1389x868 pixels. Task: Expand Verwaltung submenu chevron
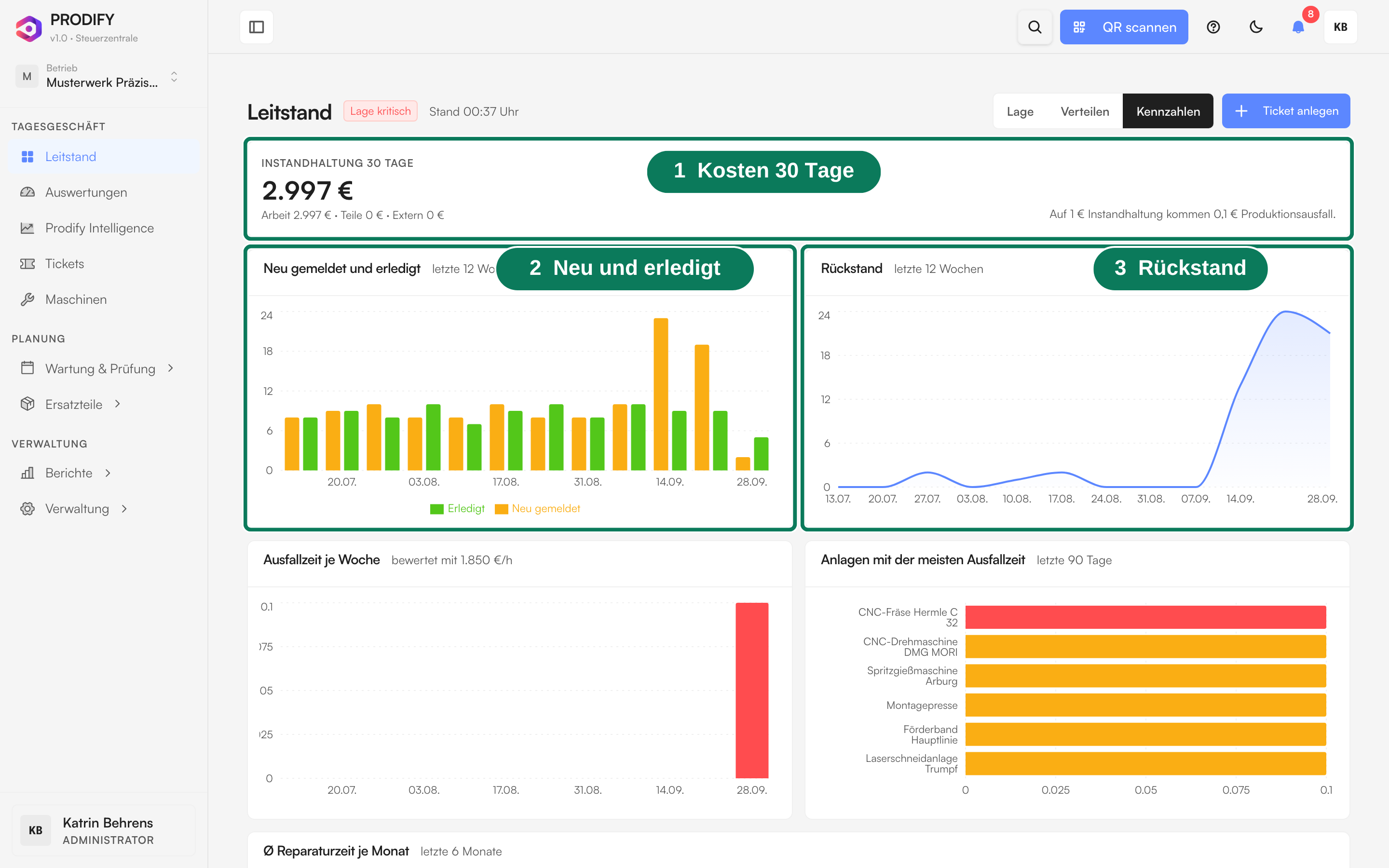(124, 509)
